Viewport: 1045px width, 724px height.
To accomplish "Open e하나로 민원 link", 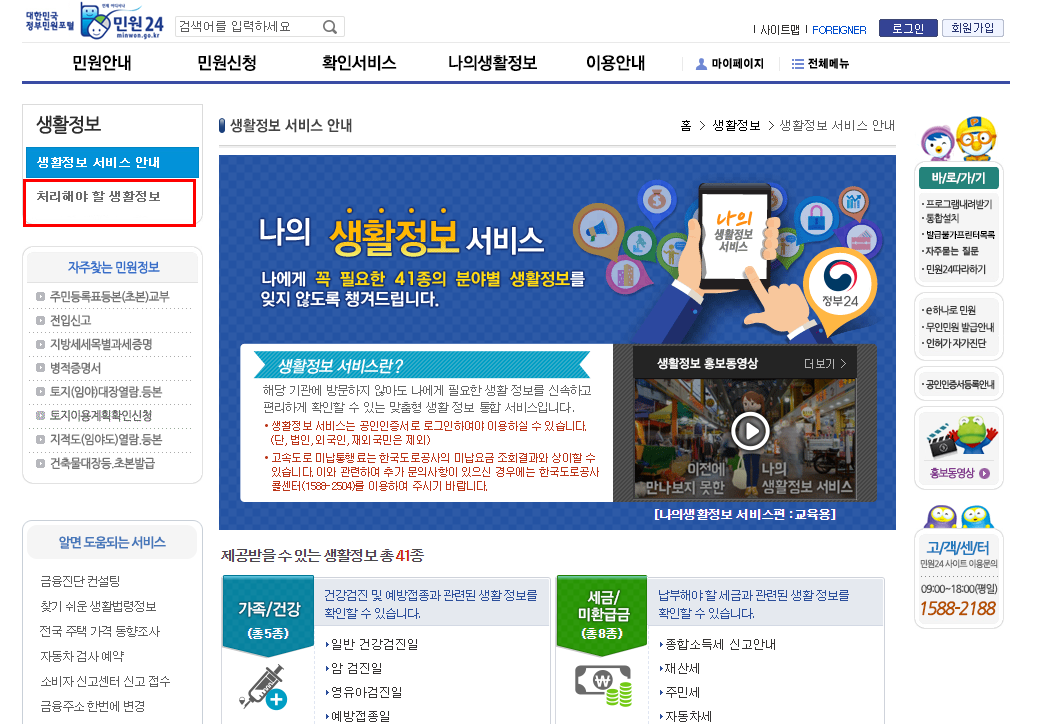I will tap(950, 311).
